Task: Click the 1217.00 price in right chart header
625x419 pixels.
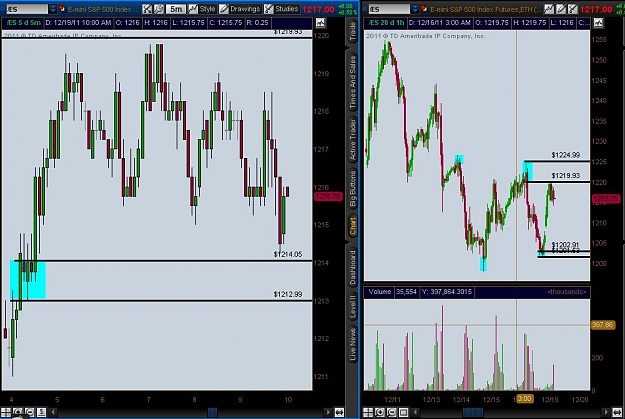Action: tap(596, 9)
